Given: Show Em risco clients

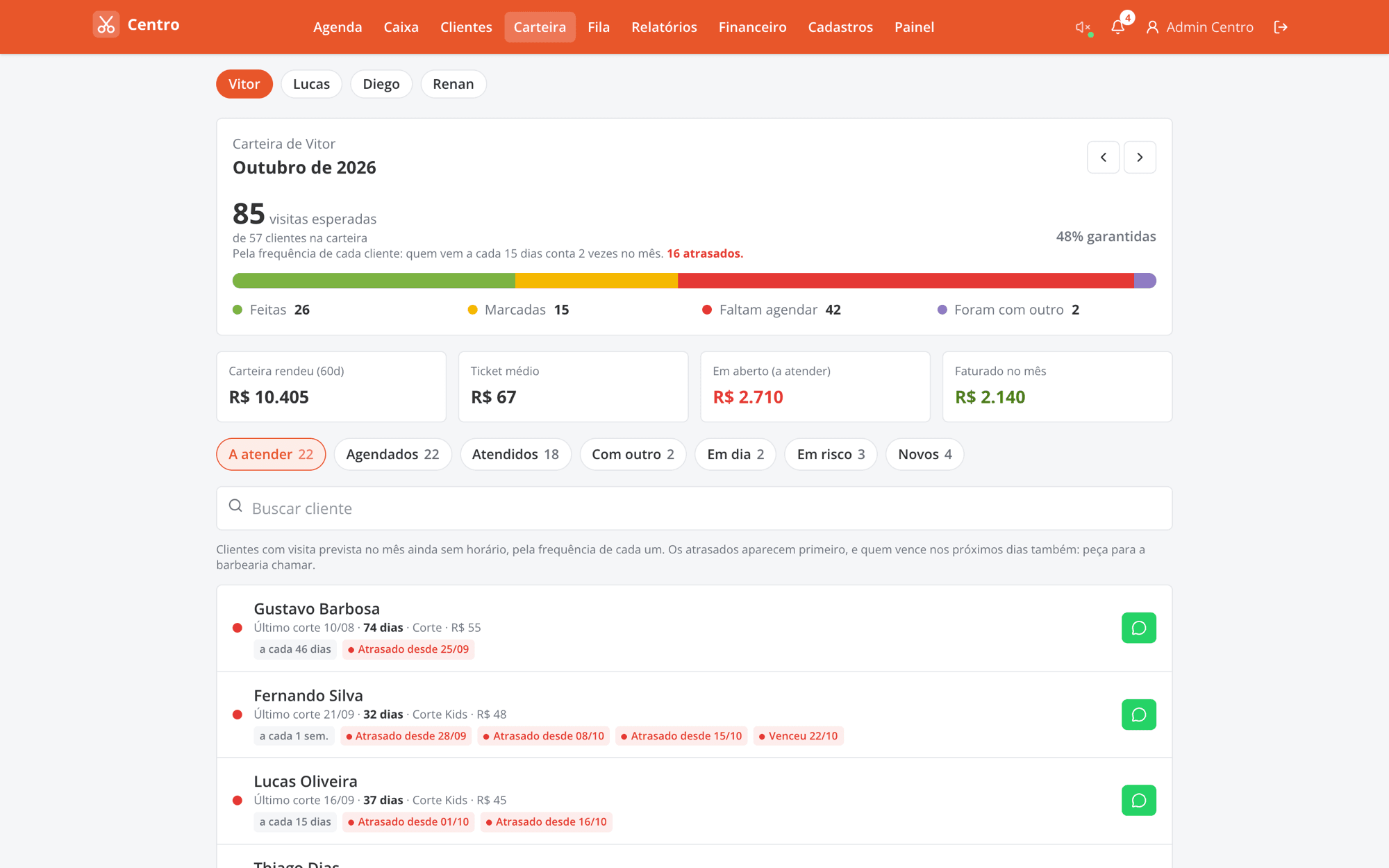Looking at the screenshot, I should pyautogui.click(x=831, y=454).
